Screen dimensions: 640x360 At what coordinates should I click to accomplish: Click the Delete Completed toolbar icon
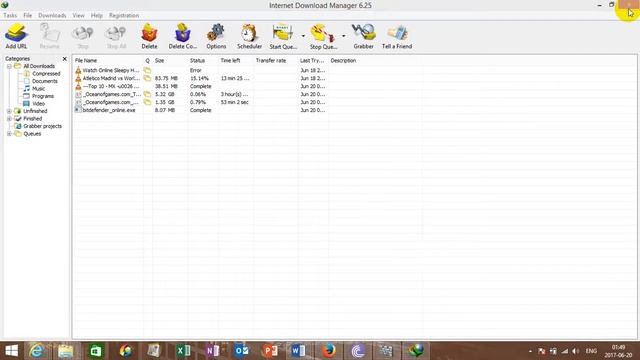pos(182,36)
